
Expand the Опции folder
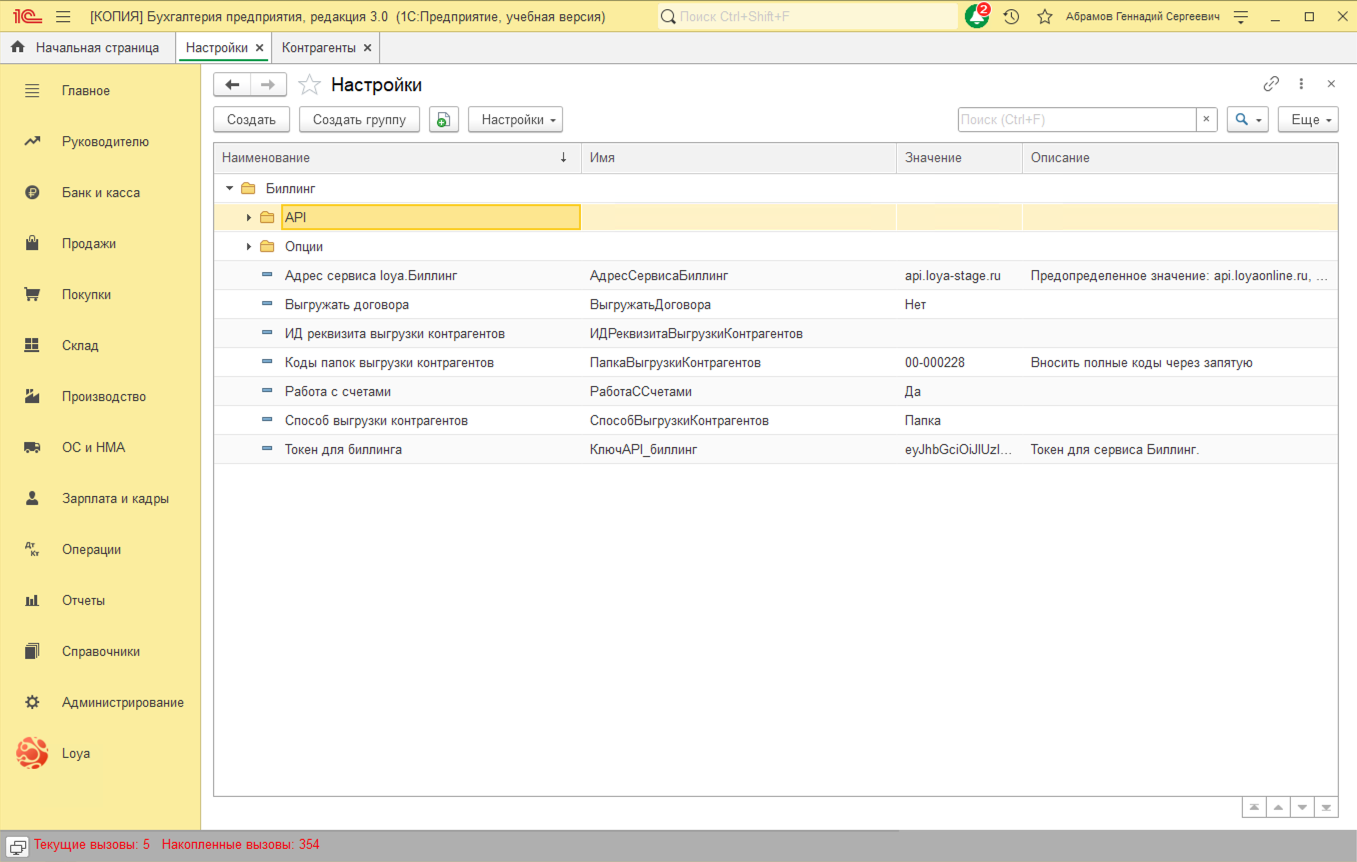coord(249,246)
